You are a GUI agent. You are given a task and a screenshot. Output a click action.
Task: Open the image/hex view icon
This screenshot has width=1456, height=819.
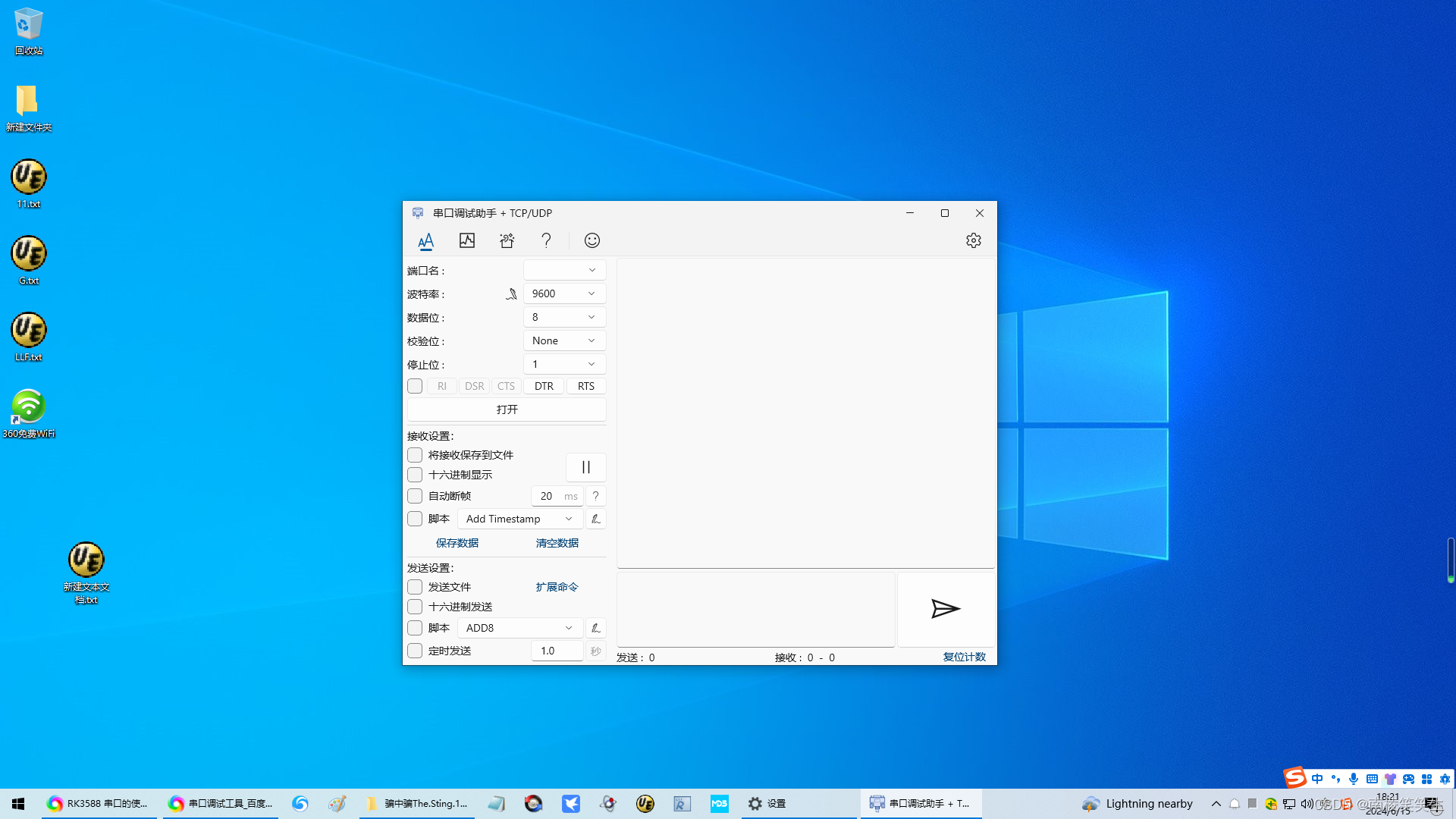467,240
